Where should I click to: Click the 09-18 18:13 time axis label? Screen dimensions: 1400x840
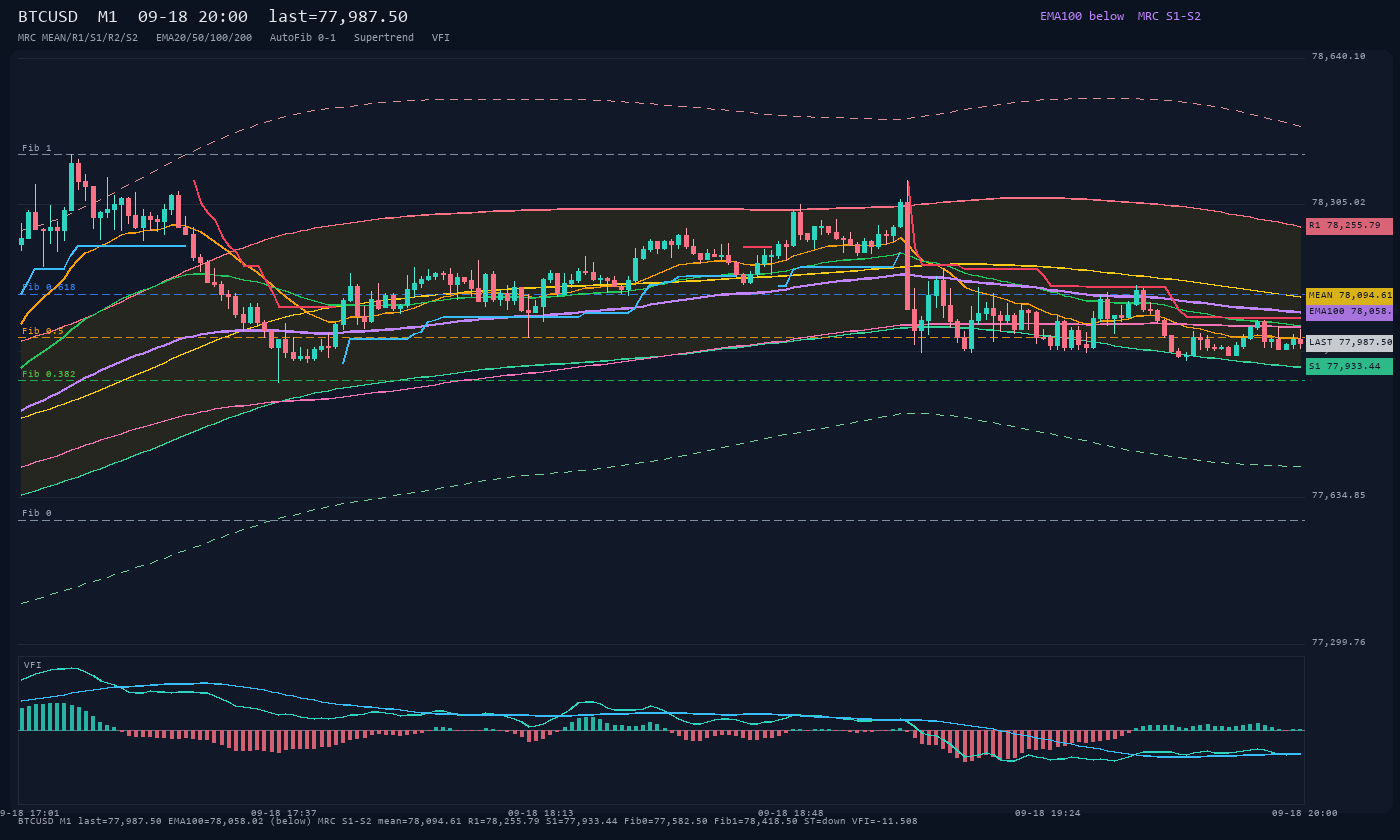tap(541, 813)
